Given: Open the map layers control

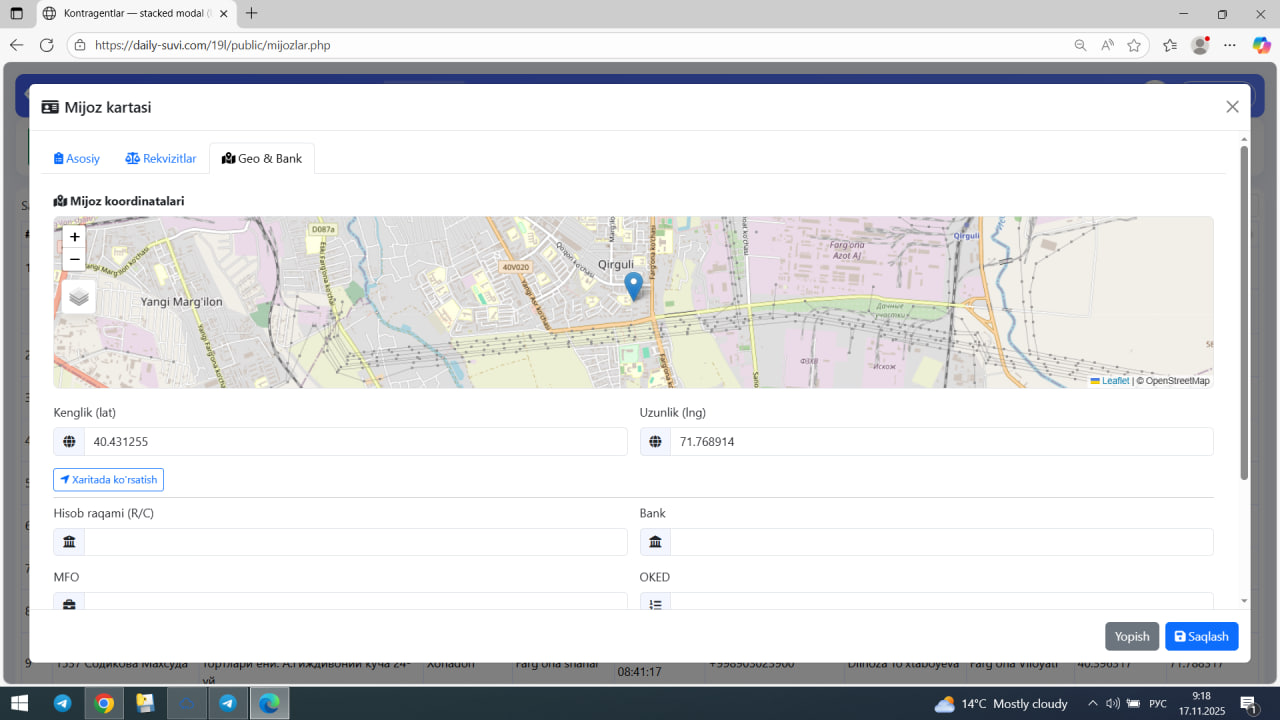Looking at the screenshot, I should coord(79,297).
